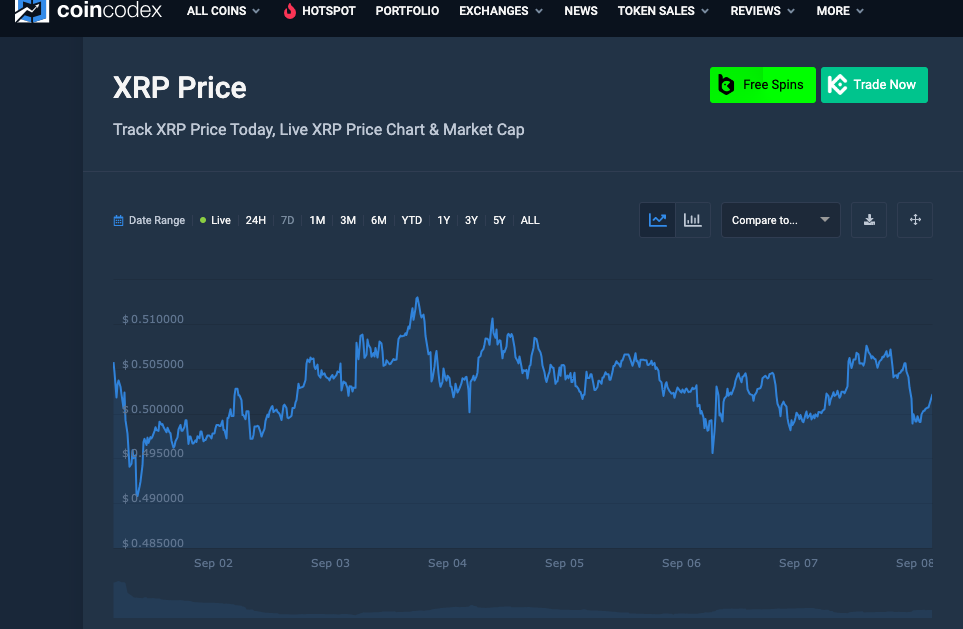Screen dimensions: 963x629
Task: Click the Free Spins button
Action: tap(763, 85)
